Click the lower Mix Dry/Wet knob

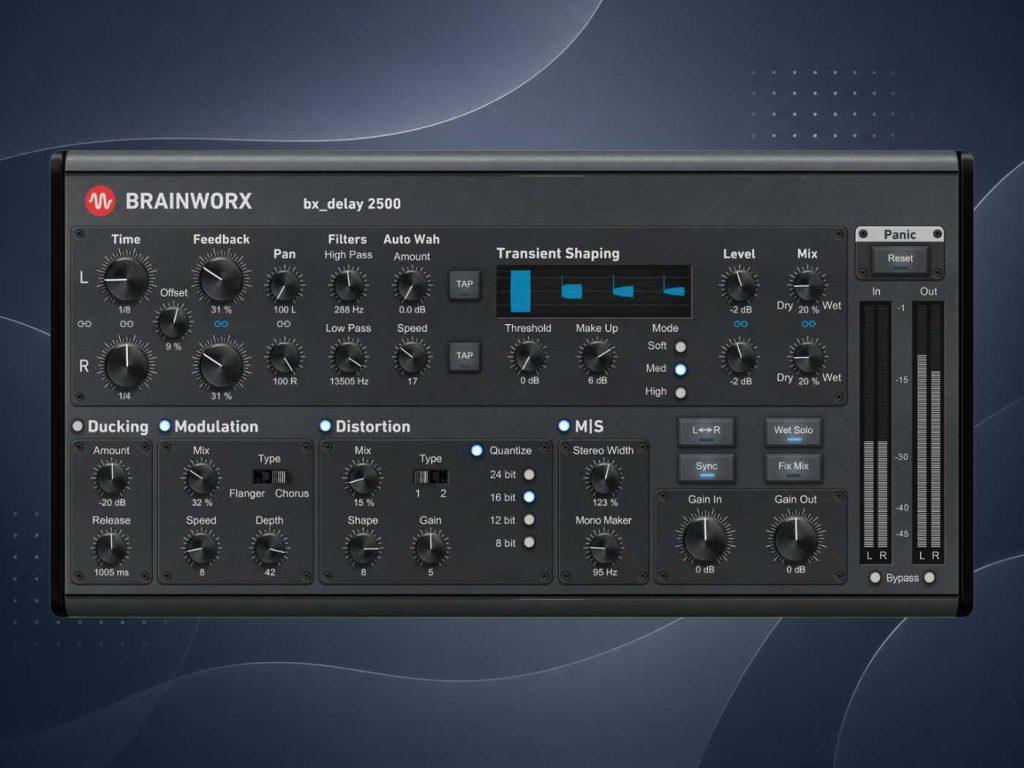[807, 357]
